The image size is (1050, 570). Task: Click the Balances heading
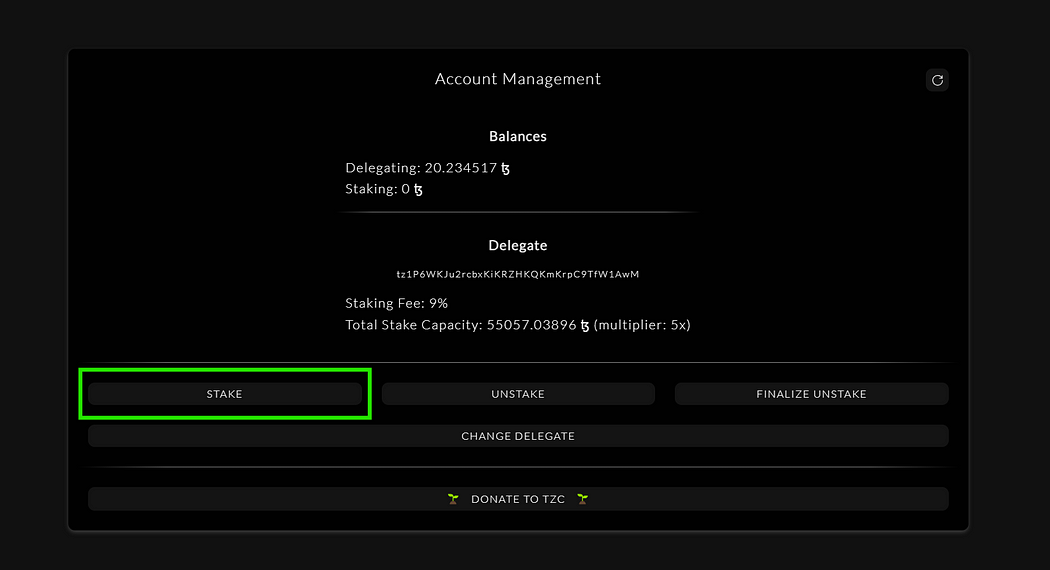click(518, 136)
